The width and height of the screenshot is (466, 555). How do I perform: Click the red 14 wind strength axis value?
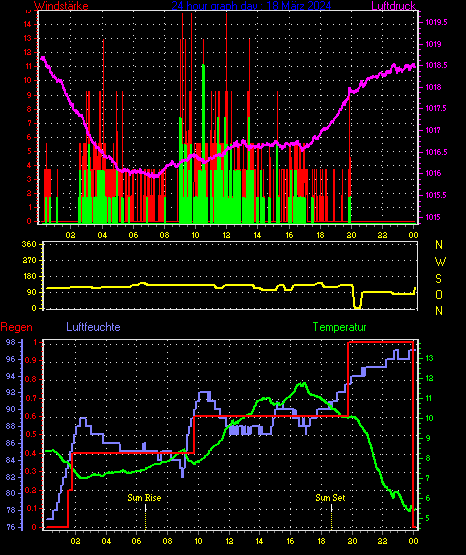click(27, 24)
